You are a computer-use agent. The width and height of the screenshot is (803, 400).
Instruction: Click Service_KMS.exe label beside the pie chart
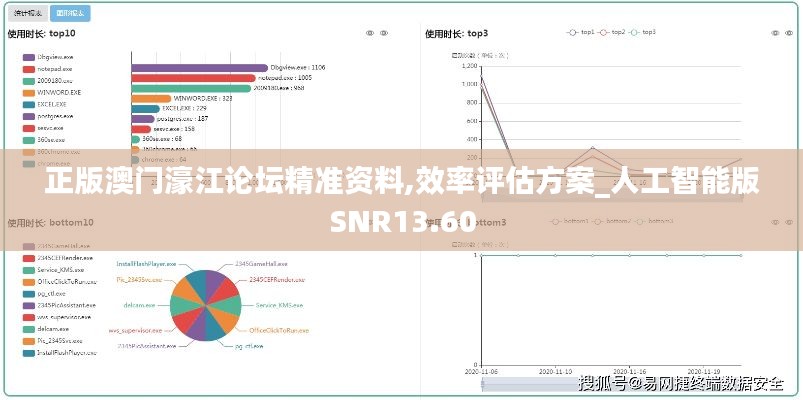(x=280, y=305)
